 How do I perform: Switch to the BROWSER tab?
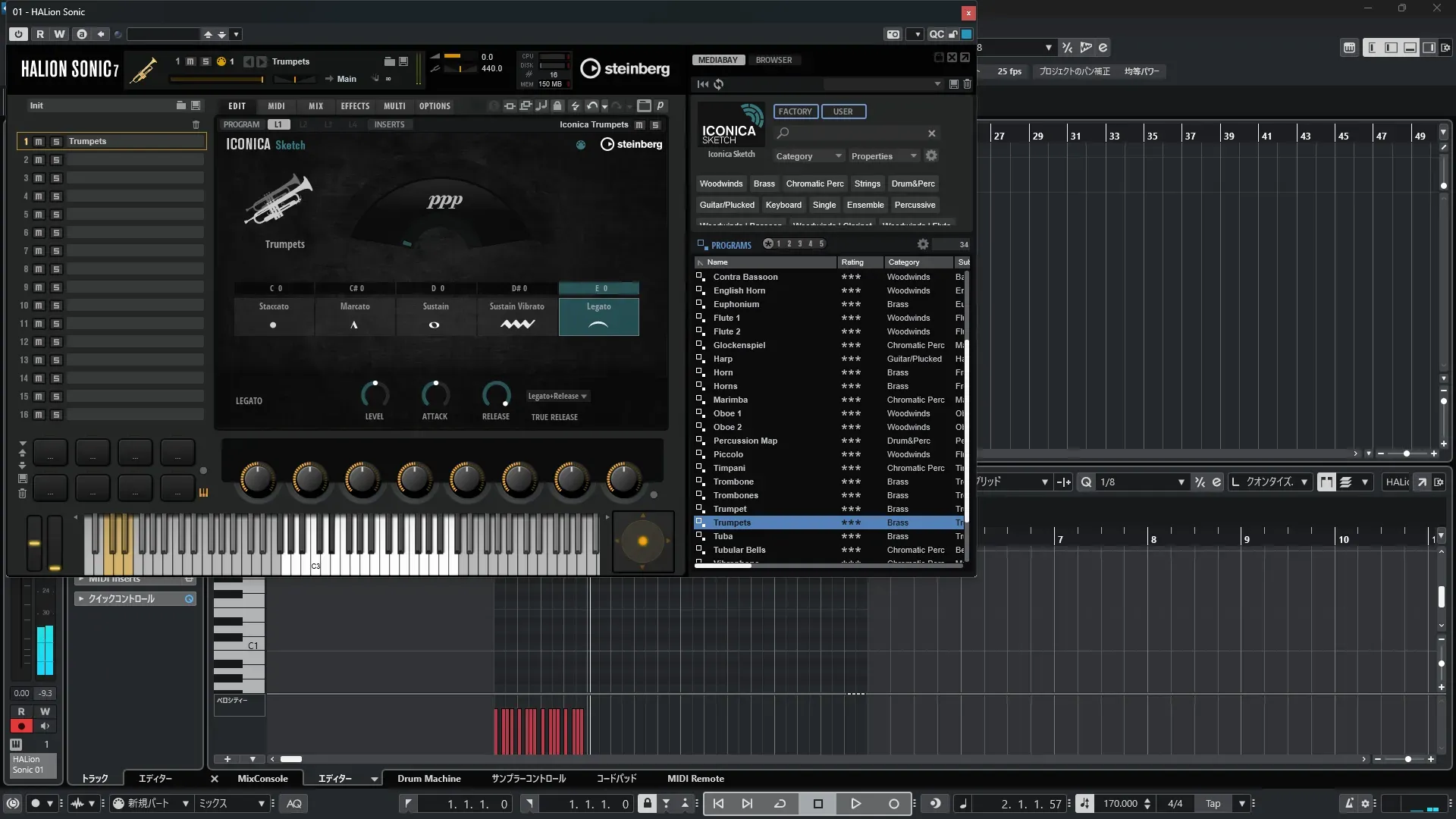point(773,60)
